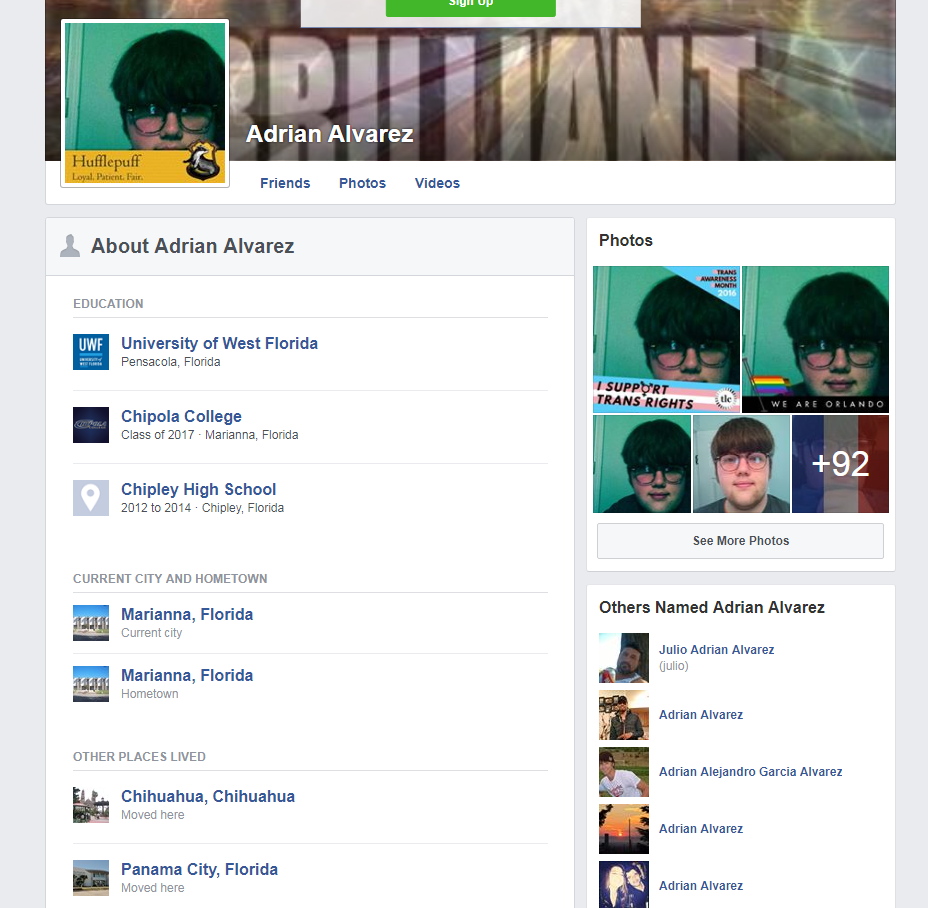Open the We Are Orlando photo thumbnail
Image resolution: width=928 pixels, height=908 pixels.
(816, 339)
